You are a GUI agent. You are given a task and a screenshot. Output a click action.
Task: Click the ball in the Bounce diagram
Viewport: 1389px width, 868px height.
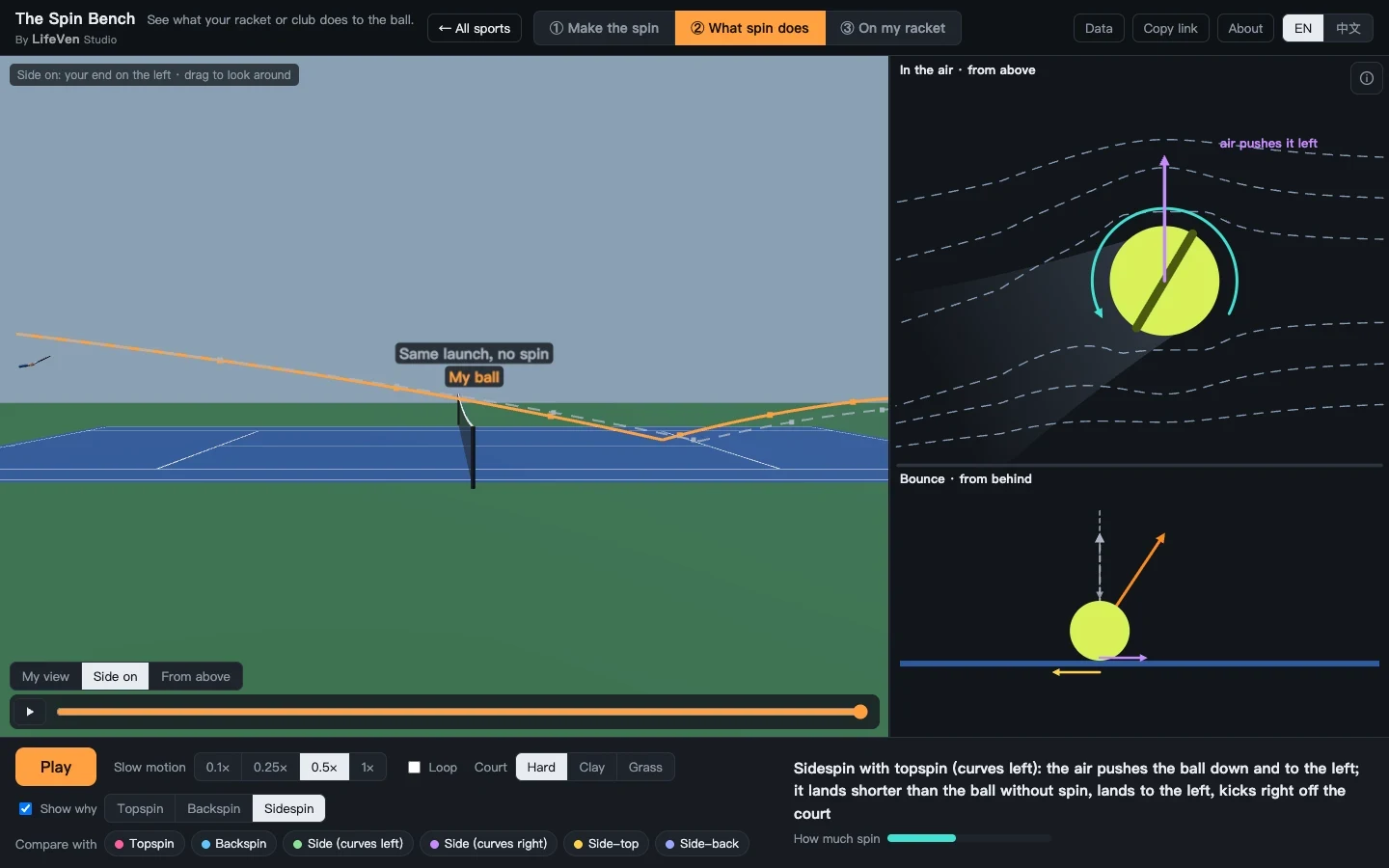tap(1100, 631)
